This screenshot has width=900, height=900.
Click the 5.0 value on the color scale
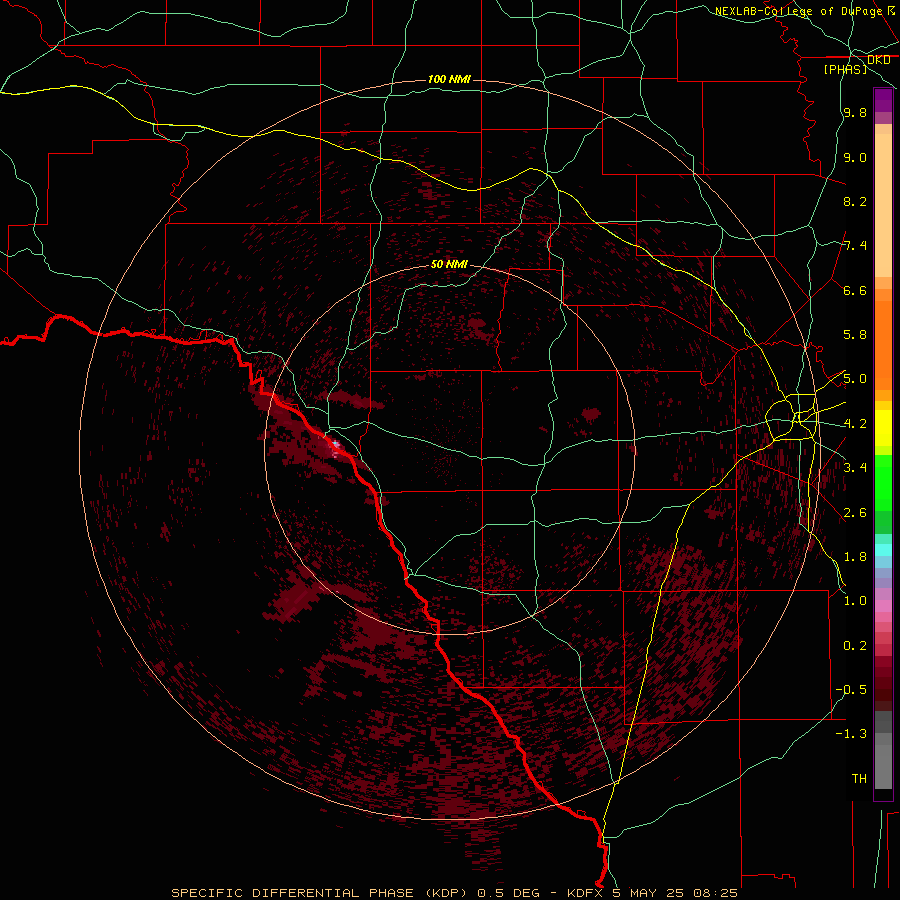[855, 379]
